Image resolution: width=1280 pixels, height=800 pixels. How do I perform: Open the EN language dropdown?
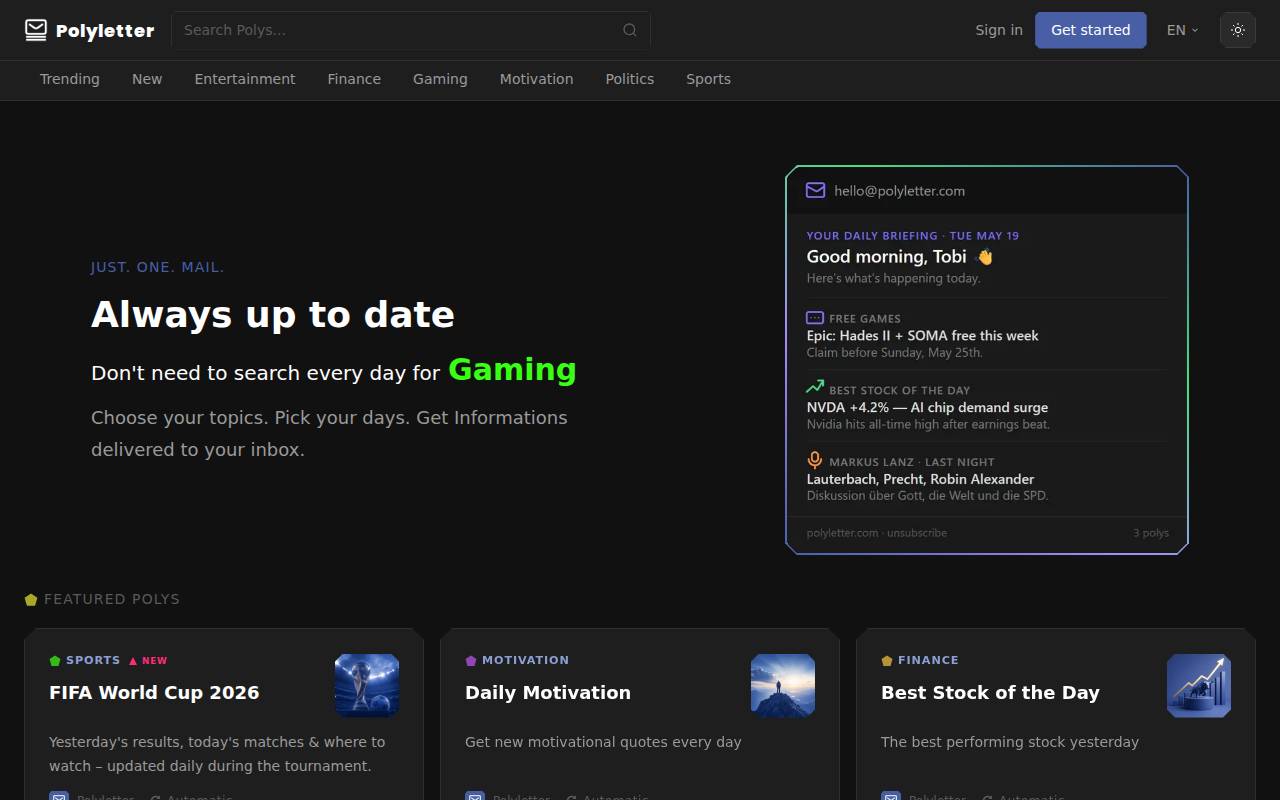[1183, 30]
